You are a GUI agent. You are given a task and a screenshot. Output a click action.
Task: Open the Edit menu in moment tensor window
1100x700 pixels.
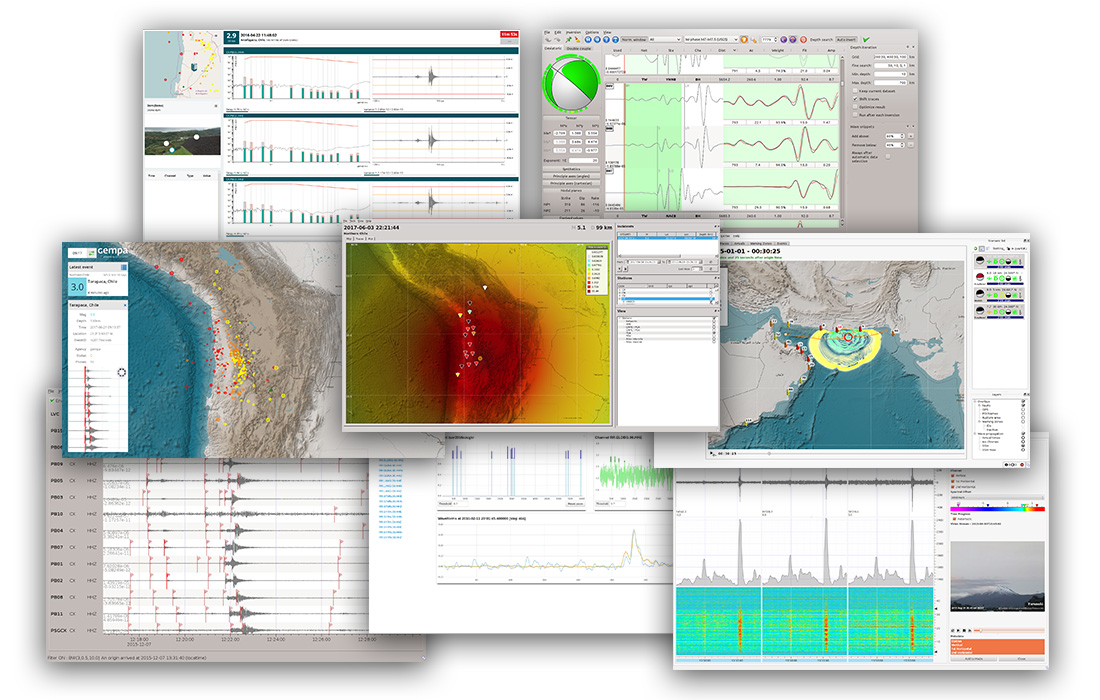(558, 32)
